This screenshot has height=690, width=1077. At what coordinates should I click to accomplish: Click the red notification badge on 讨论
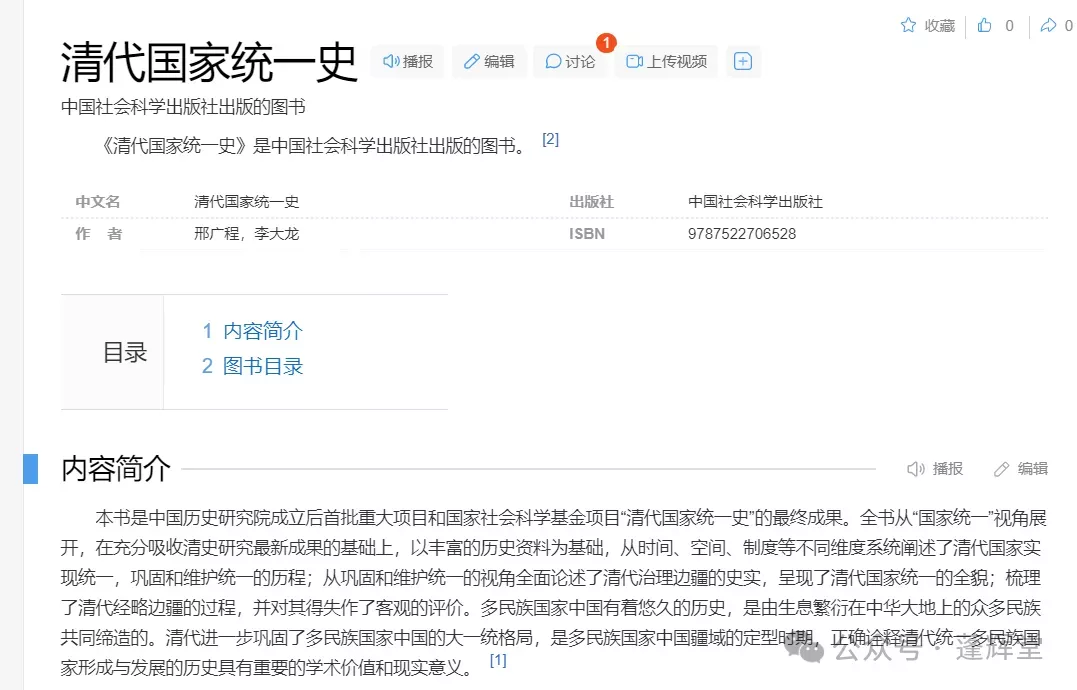click(606, 43)
